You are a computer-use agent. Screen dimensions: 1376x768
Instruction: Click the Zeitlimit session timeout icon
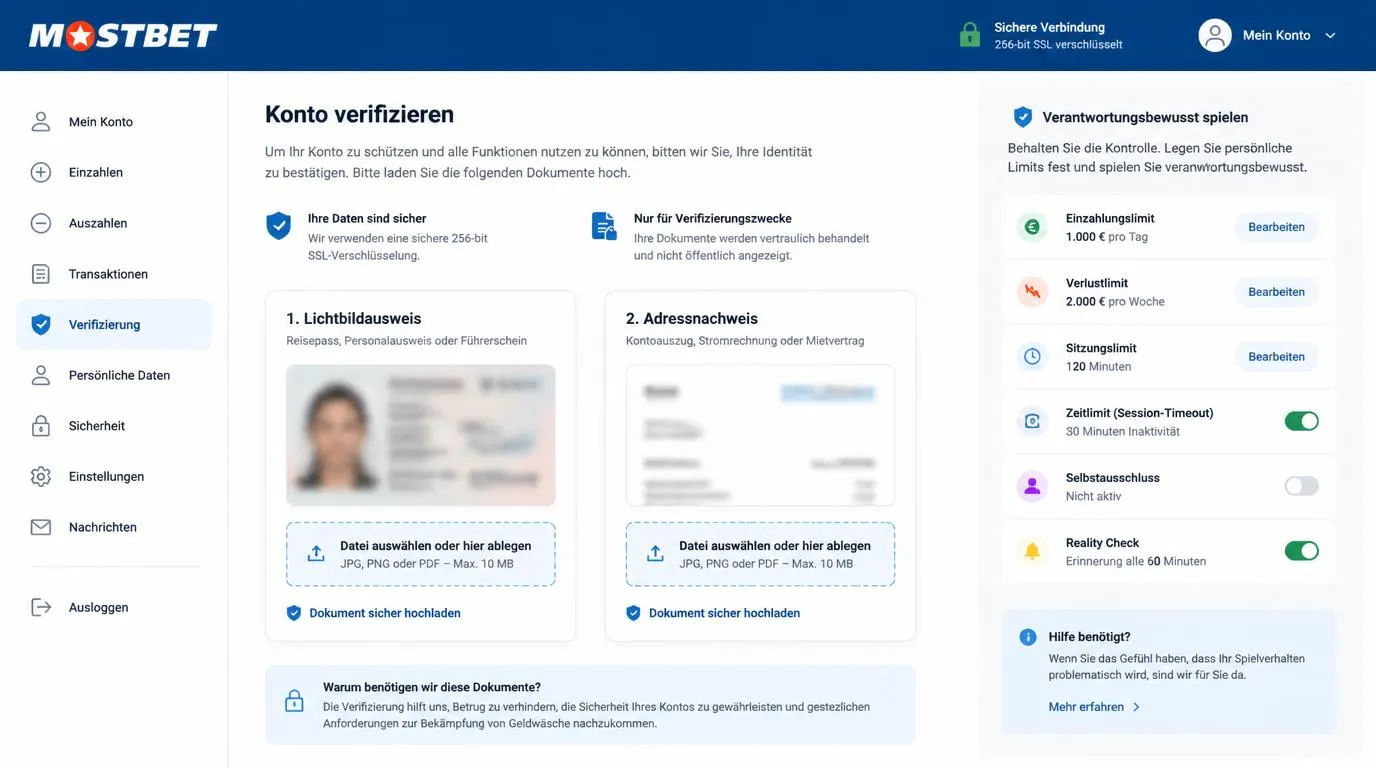coord(1032,421)
